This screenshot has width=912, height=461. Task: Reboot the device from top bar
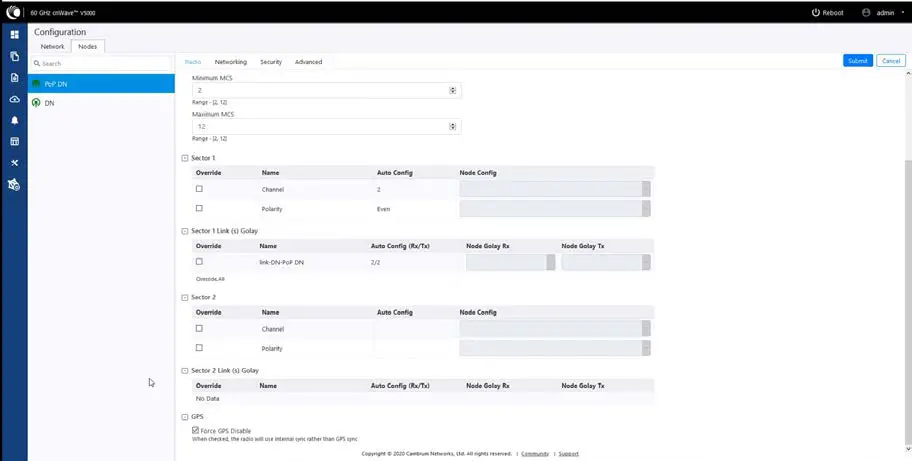[827, 12]
